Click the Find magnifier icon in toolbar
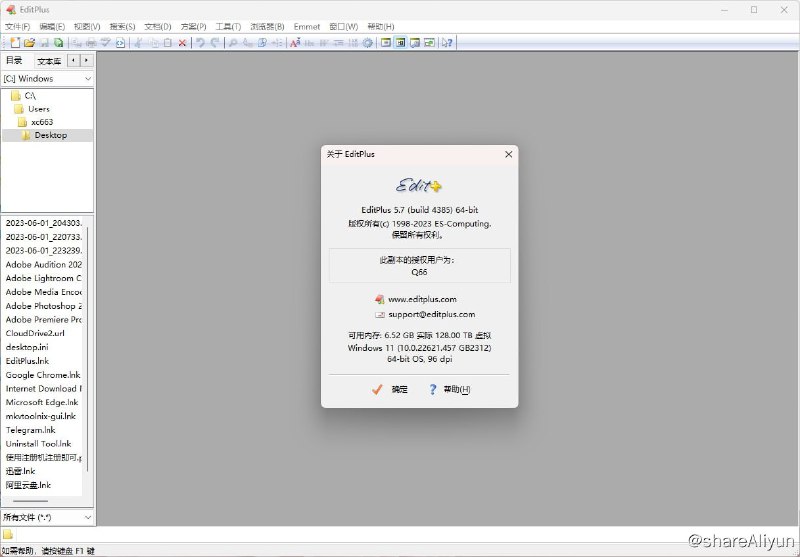Image resolution: width=800 pixels, height=557 pixels. coord(233,43)
